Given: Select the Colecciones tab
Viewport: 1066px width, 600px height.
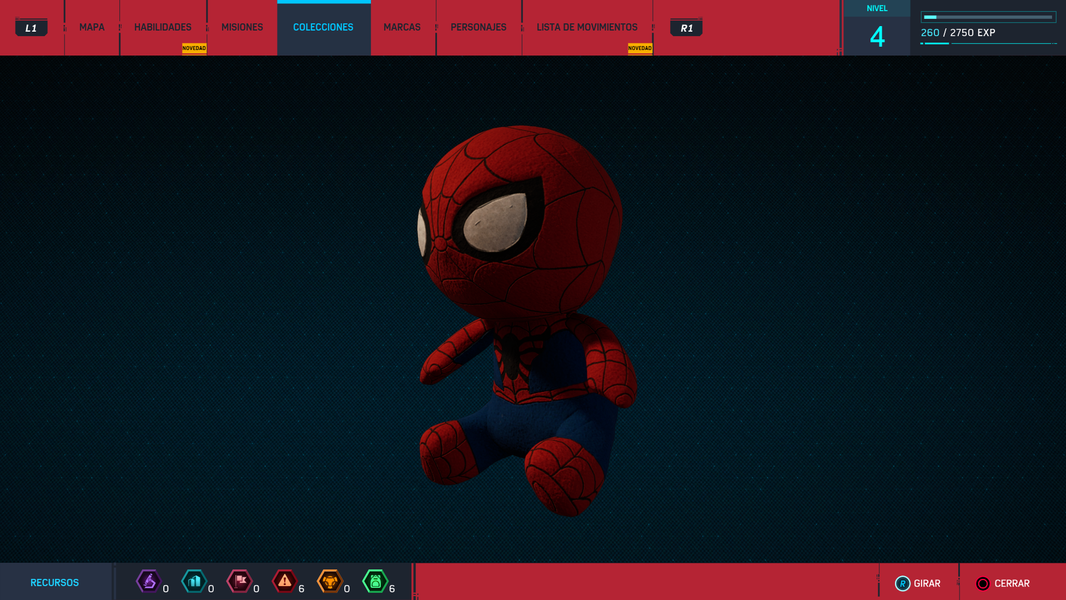Looking at the screenshot, I should point(324,27).
